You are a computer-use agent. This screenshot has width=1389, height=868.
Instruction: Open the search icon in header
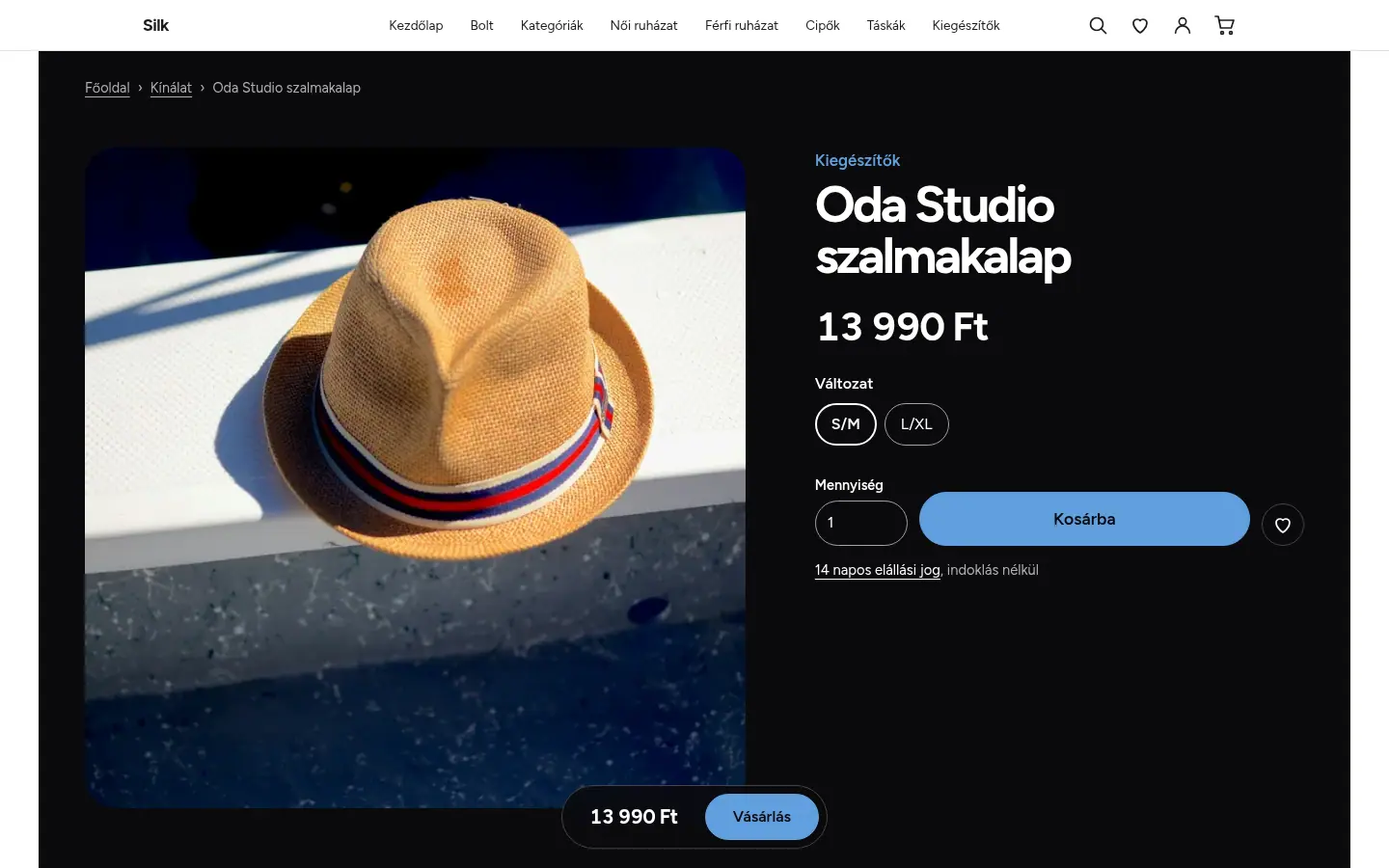1098,26
